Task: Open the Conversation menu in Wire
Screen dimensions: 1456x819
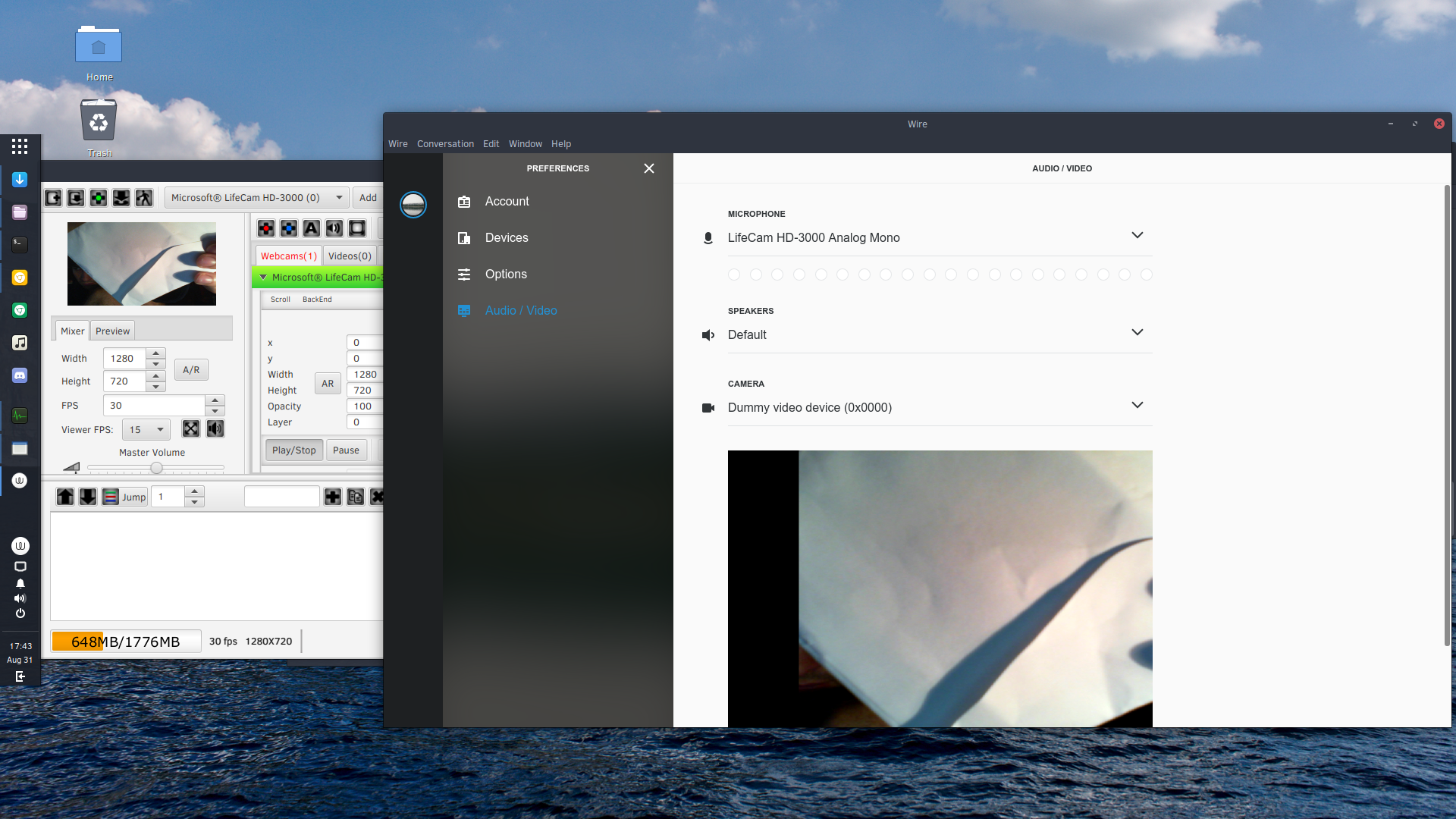Action: click(x=445, y=143)
